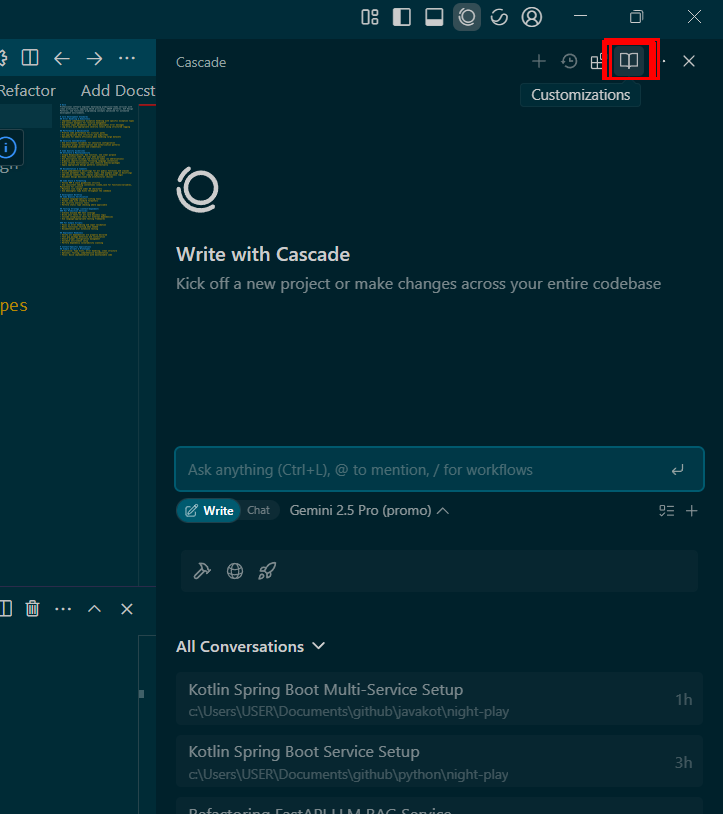Restore down the Windsurf window

pyautogui.click(x=636, y=17)
